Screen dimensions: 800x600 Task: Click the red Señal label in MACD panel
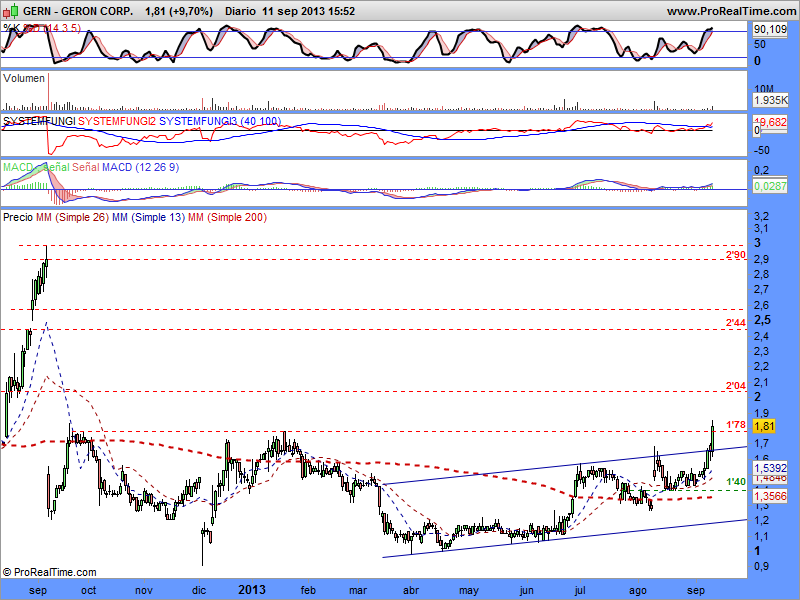86,167
